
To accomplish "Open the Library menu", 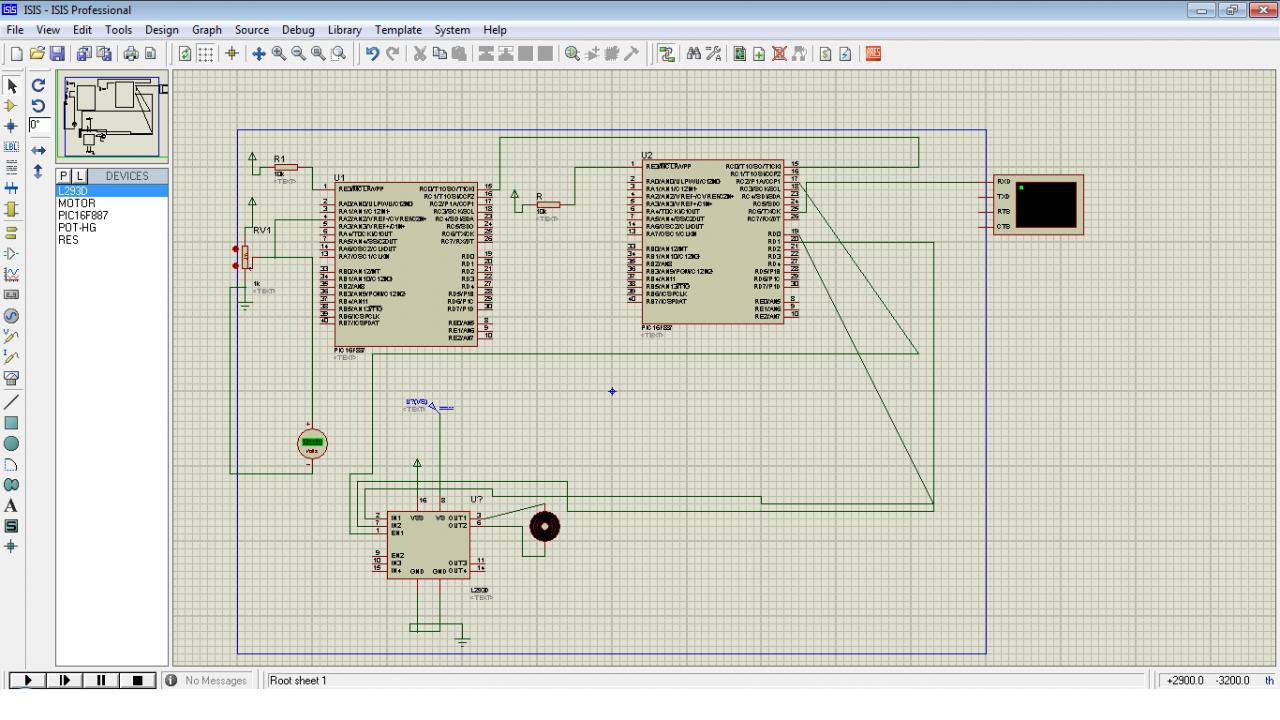I will [x=345, y=30].
